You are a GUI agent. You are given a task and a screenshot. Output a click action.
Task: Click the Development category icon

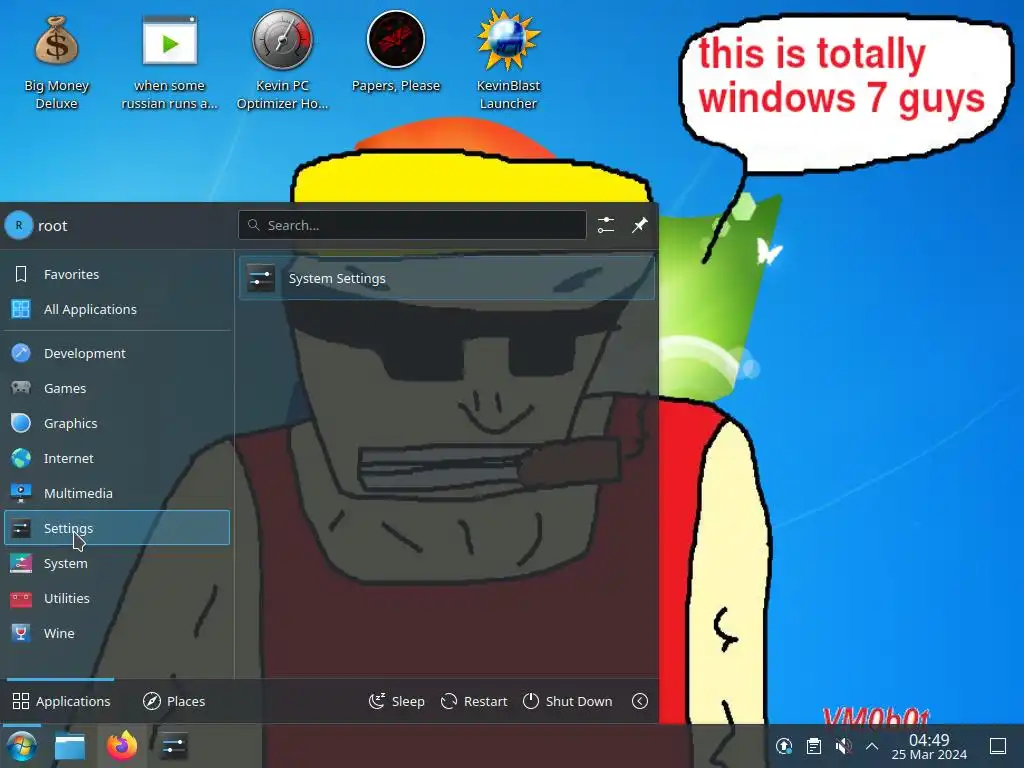point(21,353)
